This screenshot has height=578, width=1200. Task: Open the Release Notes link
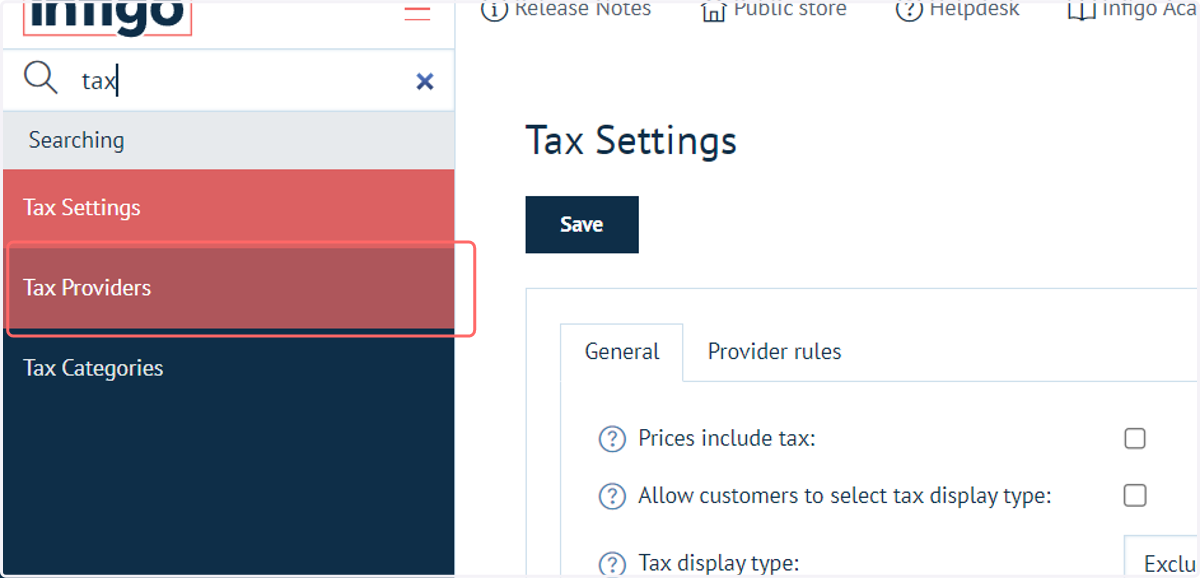point(583,10)
